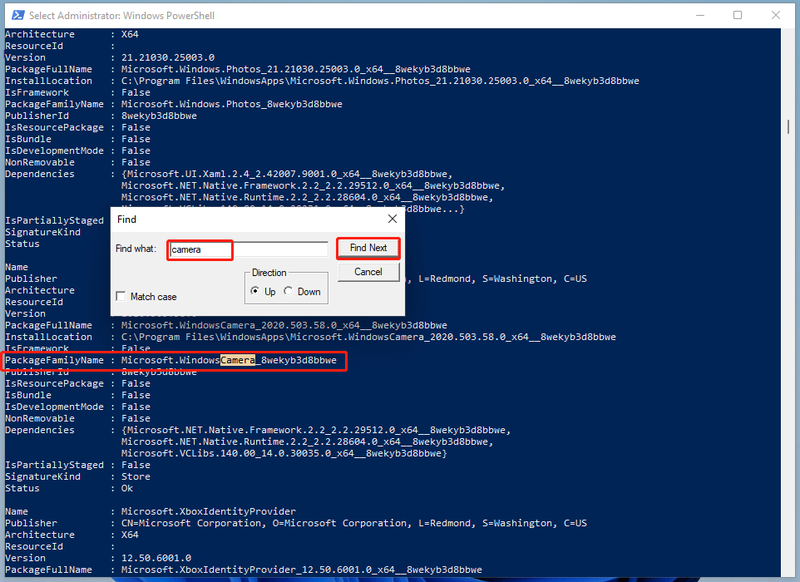Click Status value Ok

click(127, 489)
